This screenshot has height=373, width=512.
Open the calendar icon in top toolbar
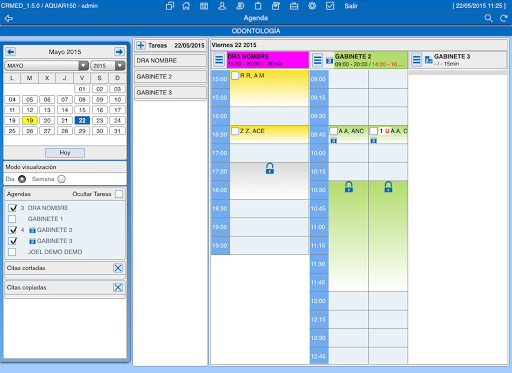click(x=204, y=6)
